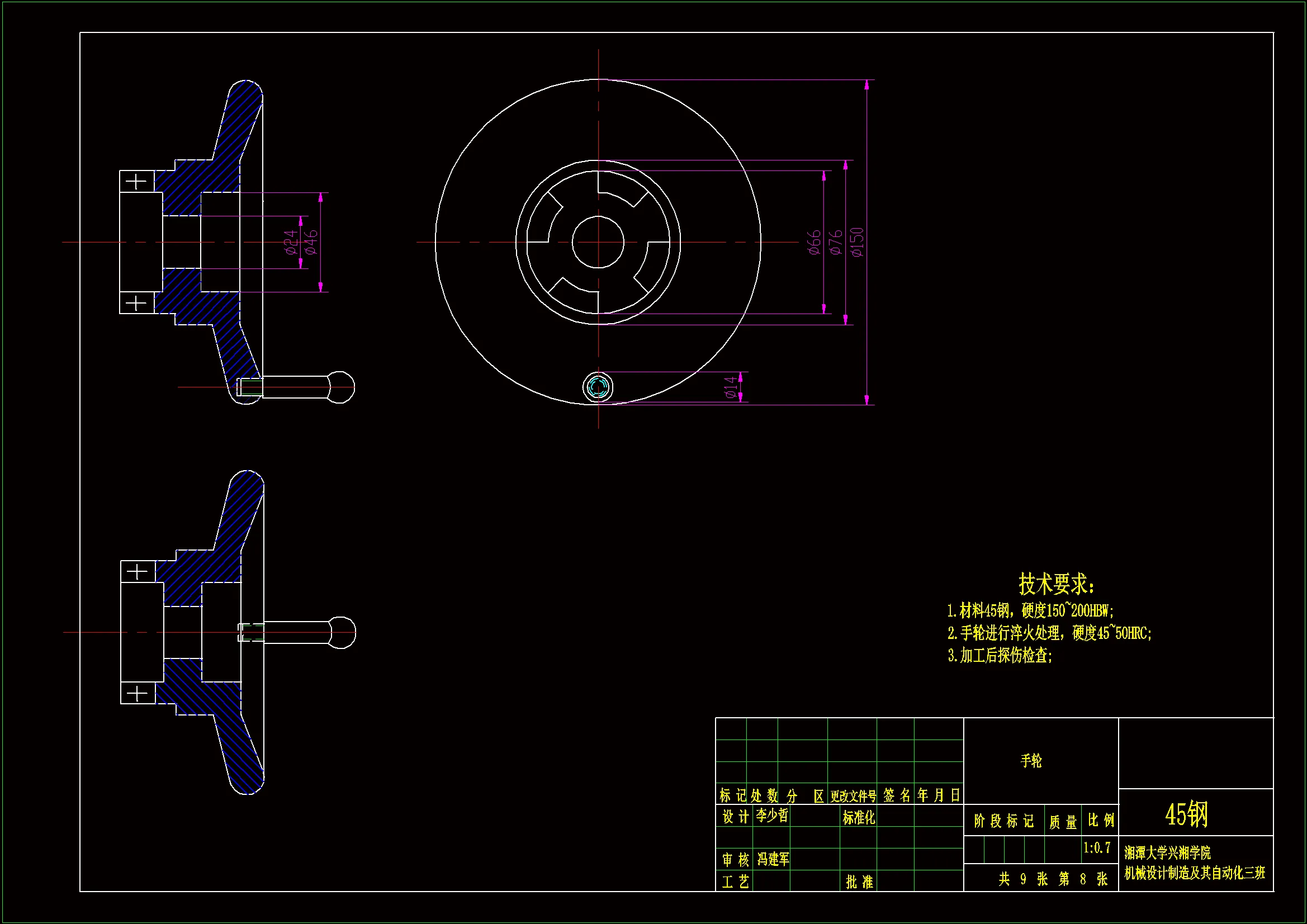The image size is (1307, 924).
Task: Click the 湘潭大学兴湘学院 text
Action: point(1167,853)
